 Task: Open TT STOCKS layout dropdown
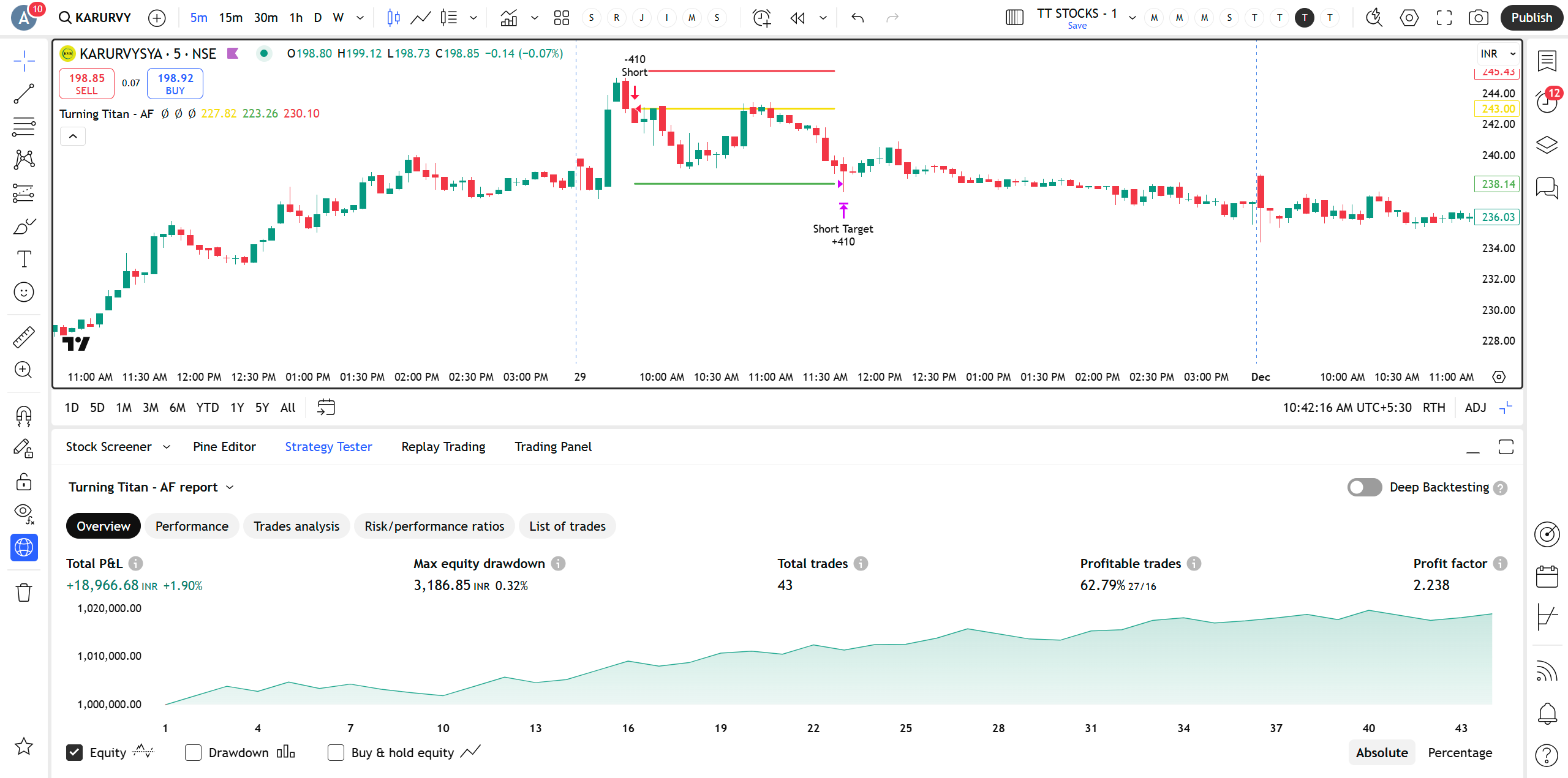[1133, 18]
